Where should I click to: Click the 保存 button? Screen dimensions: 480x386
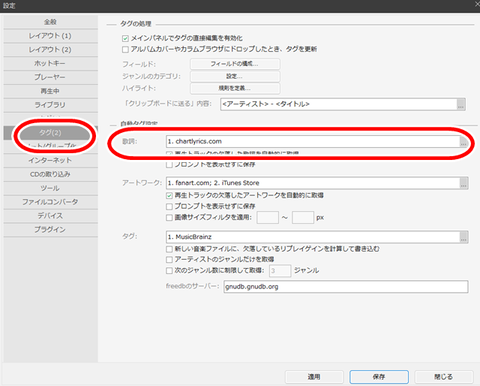point(379,377)
